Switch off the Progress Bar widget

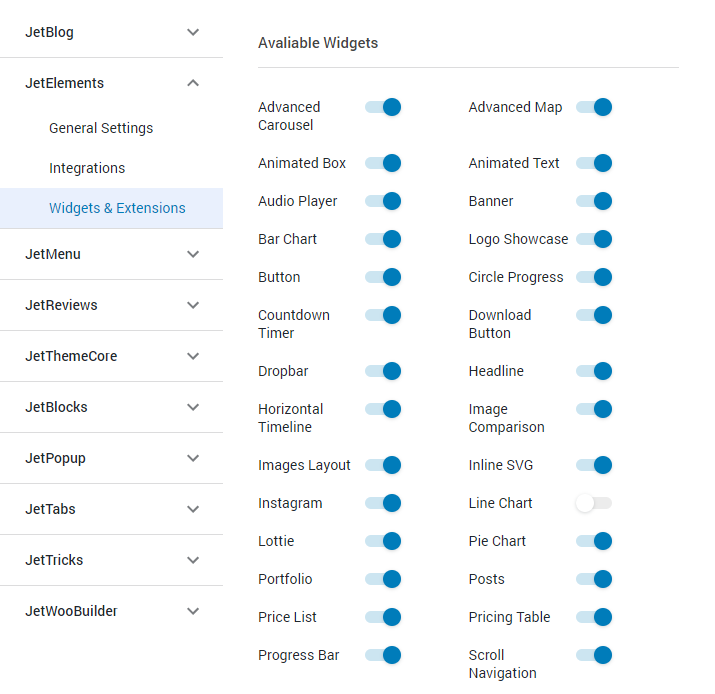(x=383, y=655)
